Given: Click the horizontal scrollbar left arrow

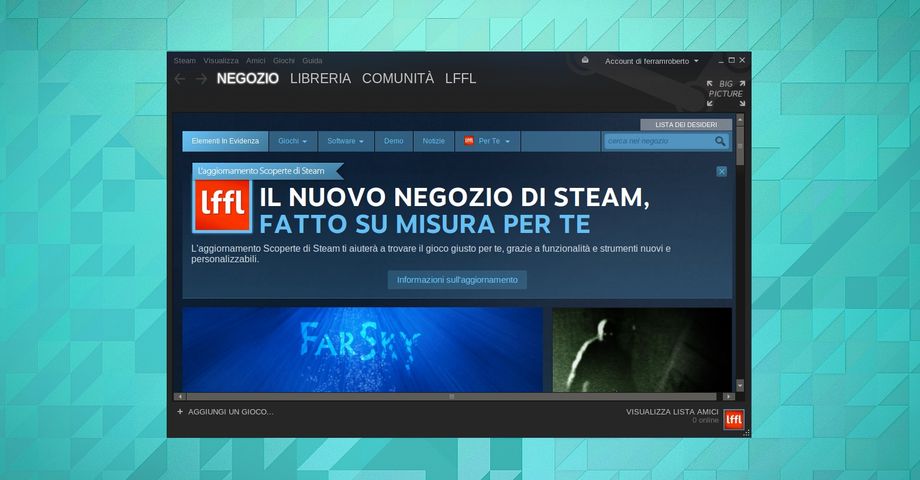Looking at the screenshot, I should tap(180, 397).
